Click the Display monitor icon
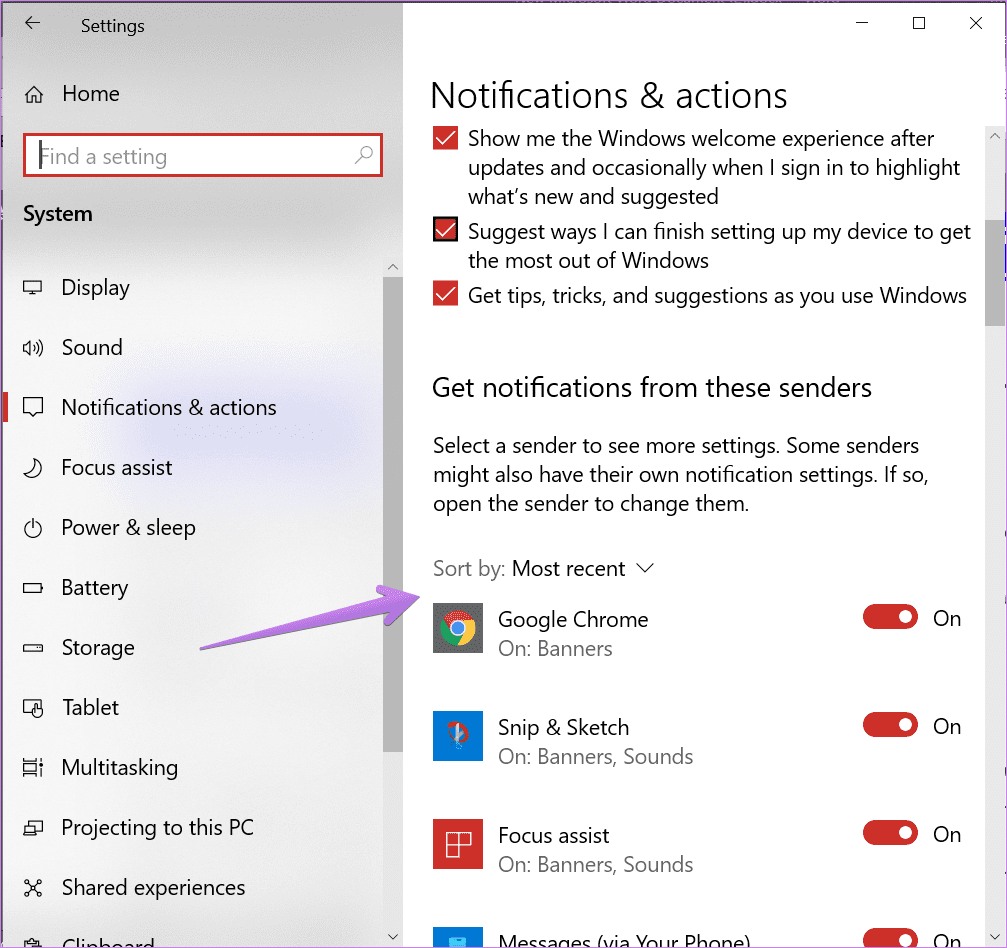The height and width of the screenshot is (948, 1007). coord(33,287)
